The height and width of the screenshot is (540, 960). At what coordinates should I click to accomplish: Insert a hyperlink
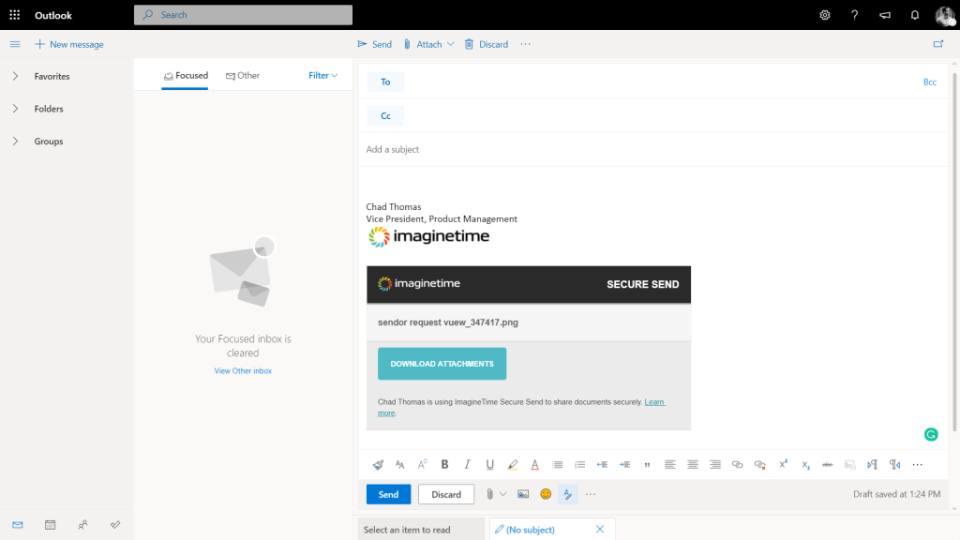coord(737,465)
